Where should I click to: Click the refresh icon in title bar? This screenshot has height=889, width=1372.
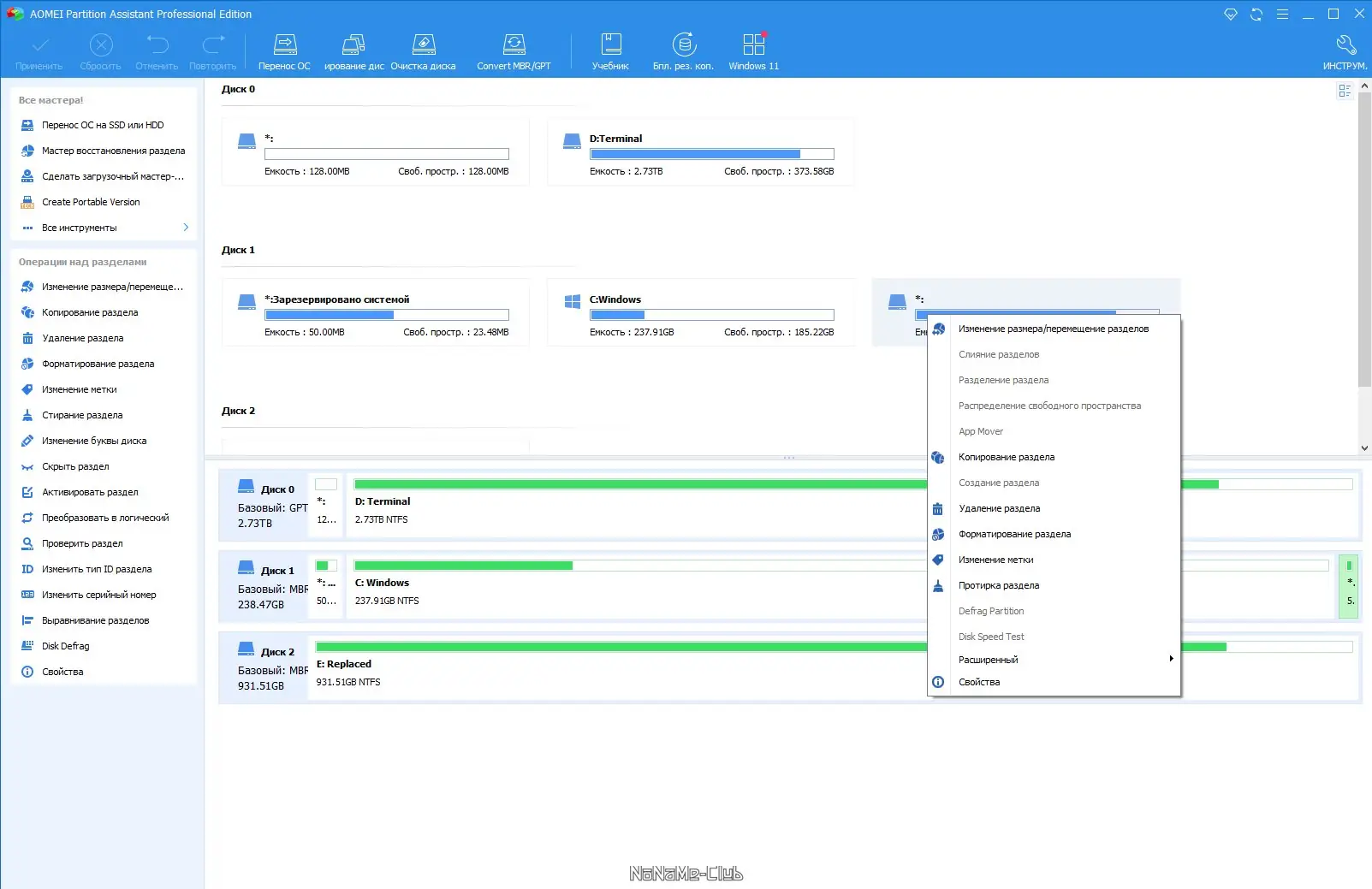pyautogui.click(x=1256, y=14)
